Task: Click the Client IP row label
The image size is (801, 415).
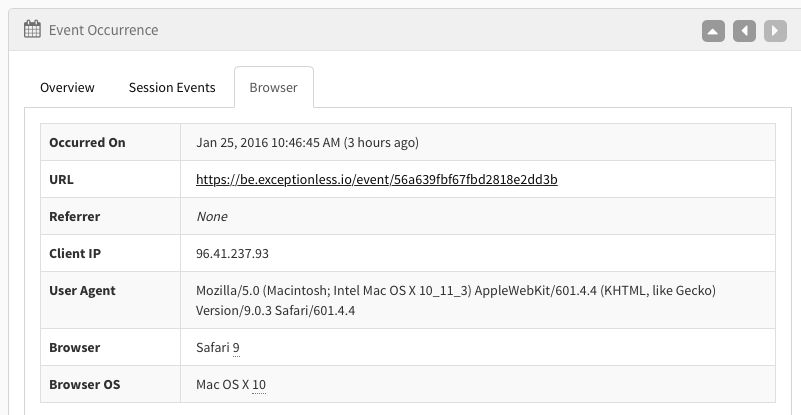Action: (x=76, y=254)
